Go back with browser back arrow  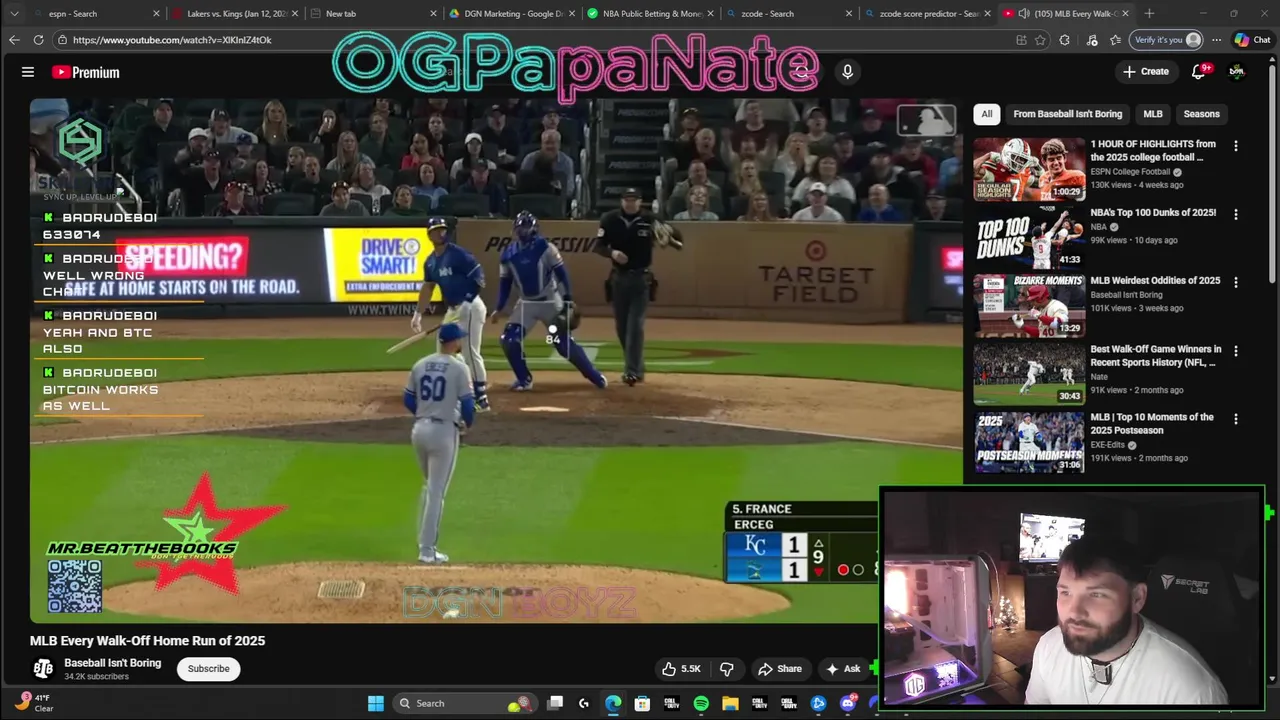[14, 40]
